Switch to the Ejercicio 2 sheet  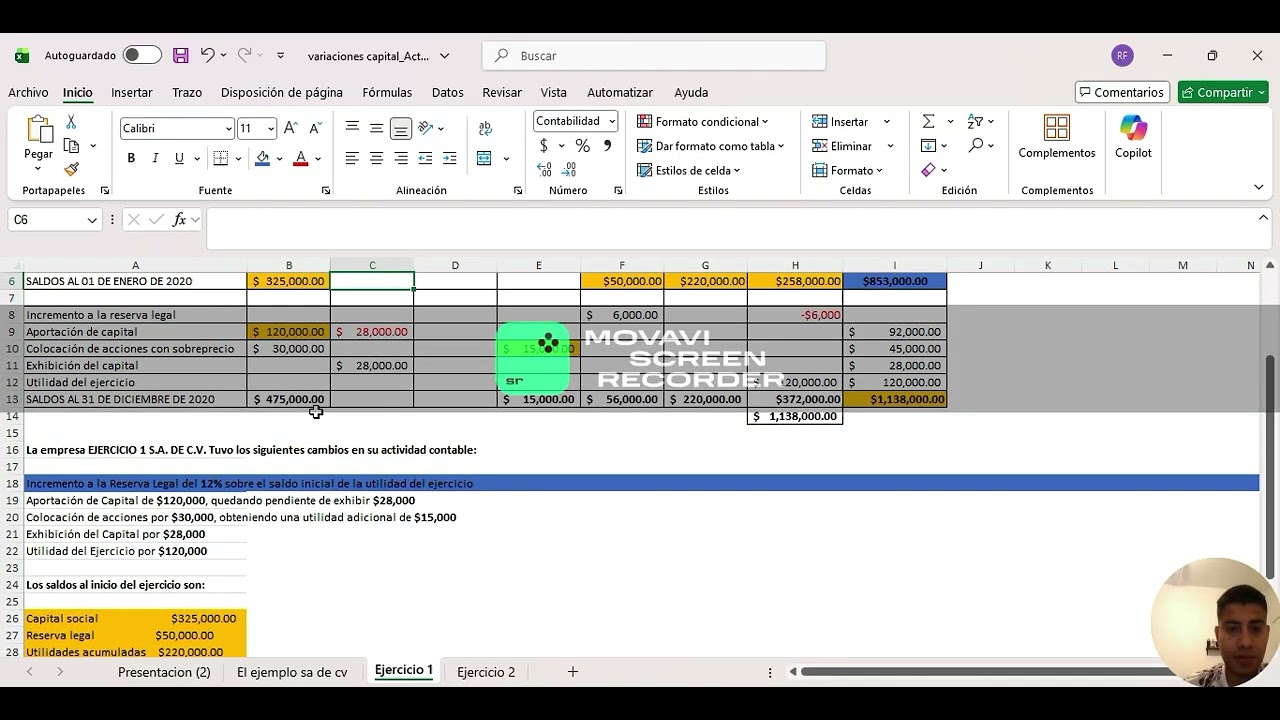pos(486,672)
